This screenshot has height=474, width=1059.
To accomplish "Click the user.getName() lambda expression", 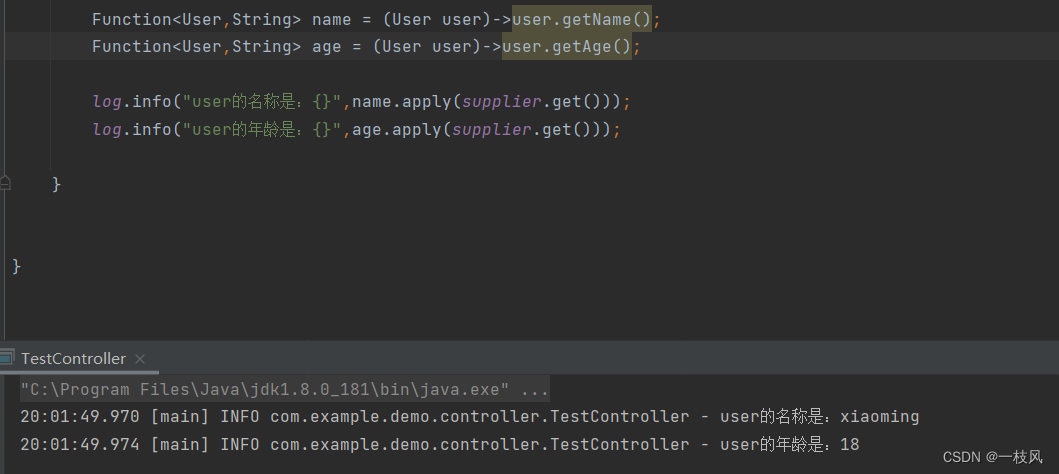I will pos(582,20).
